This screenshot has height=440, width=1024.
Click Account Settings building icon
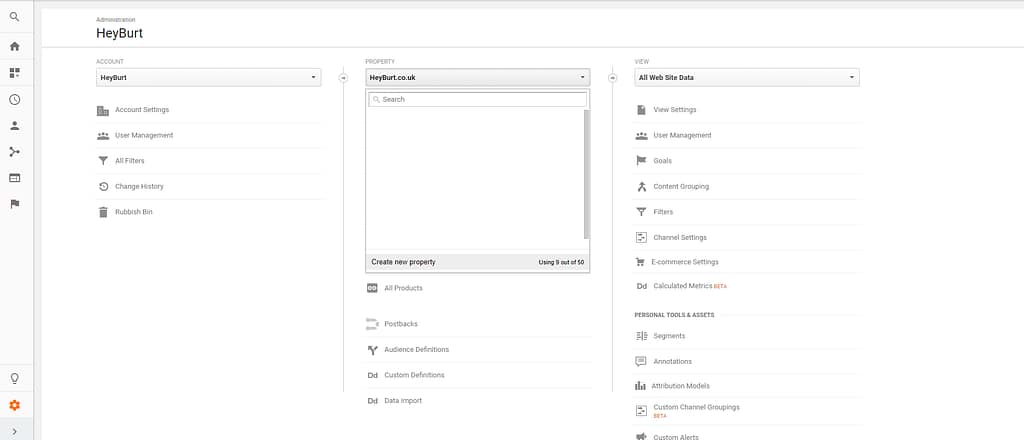coord(103,110)
